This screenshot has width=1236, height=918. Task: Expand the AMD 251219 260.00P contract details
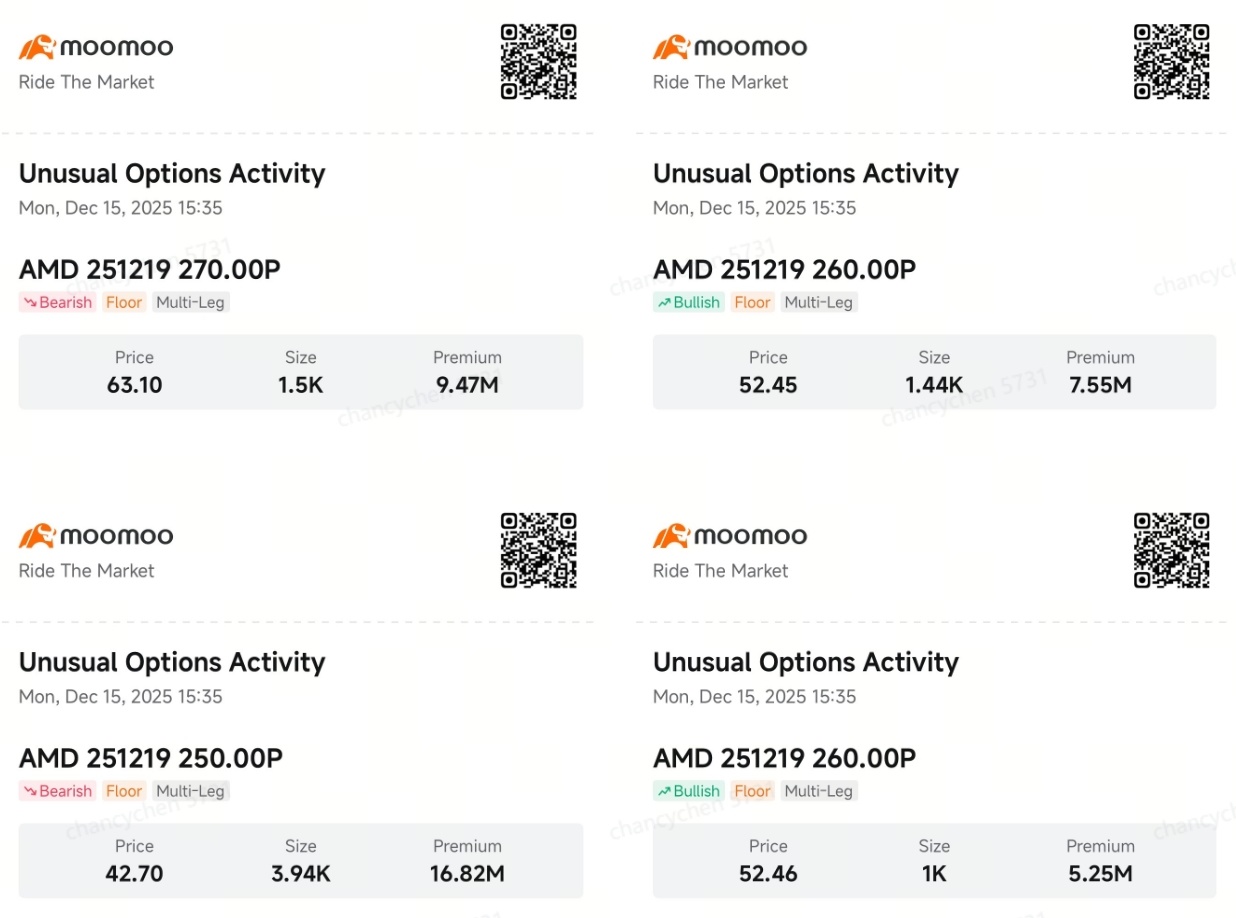pos(785,268)
